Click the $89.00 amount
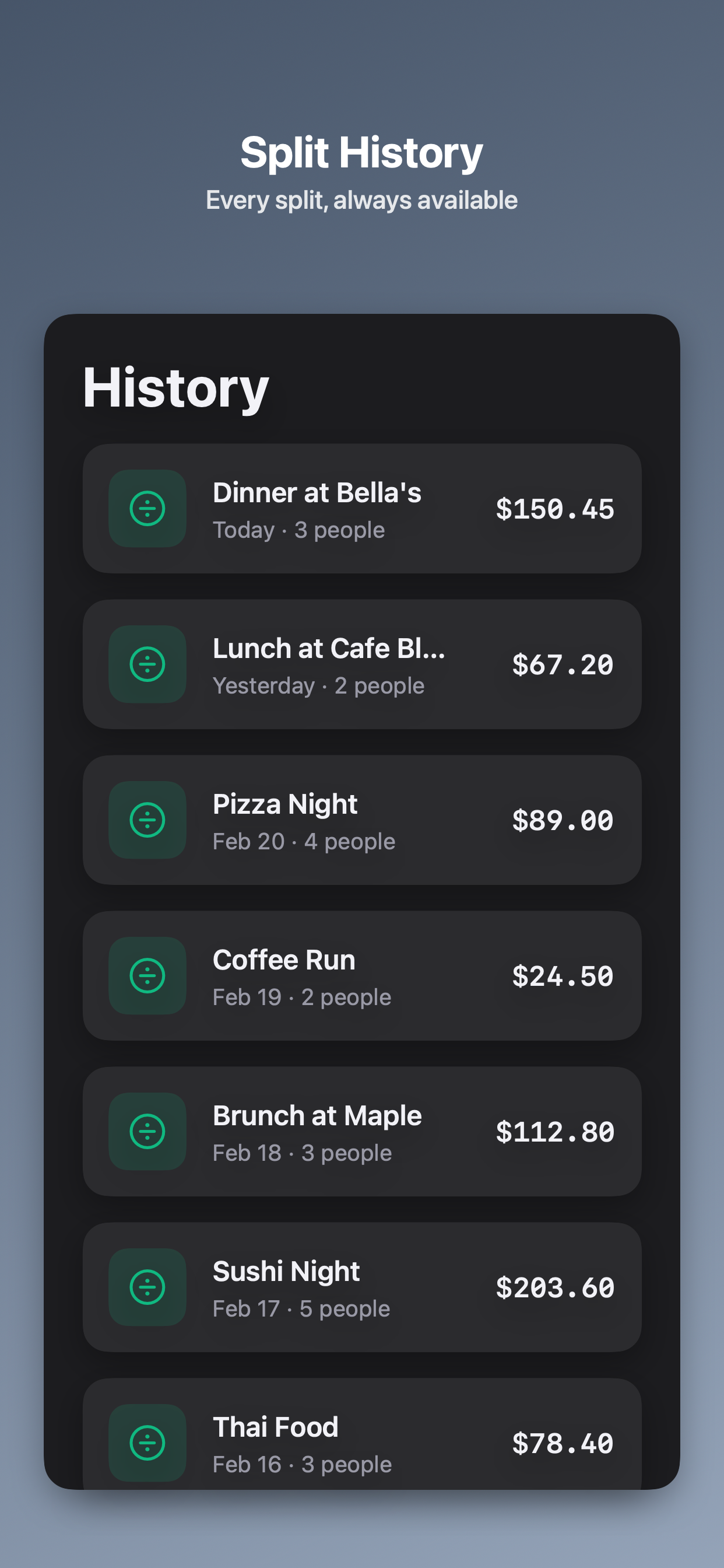This screenshot has height=1568, width=724. pyautogui.click(x=562, y=821)
